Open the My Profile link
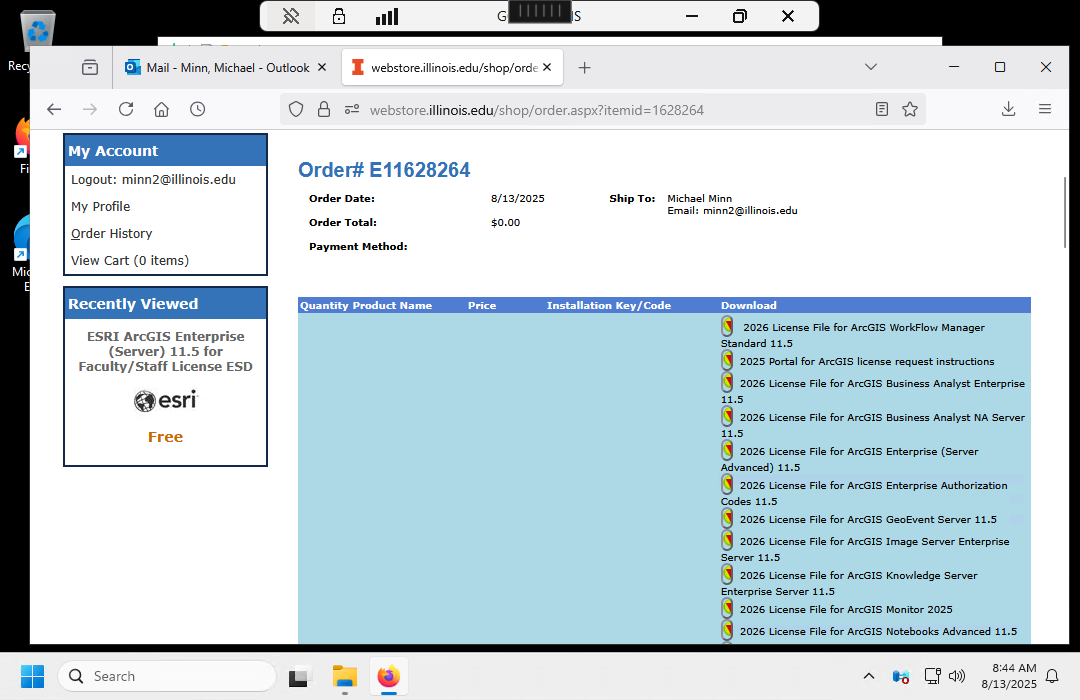The width and height of the screenshot is (1080, 700). [x=101, y=207]
